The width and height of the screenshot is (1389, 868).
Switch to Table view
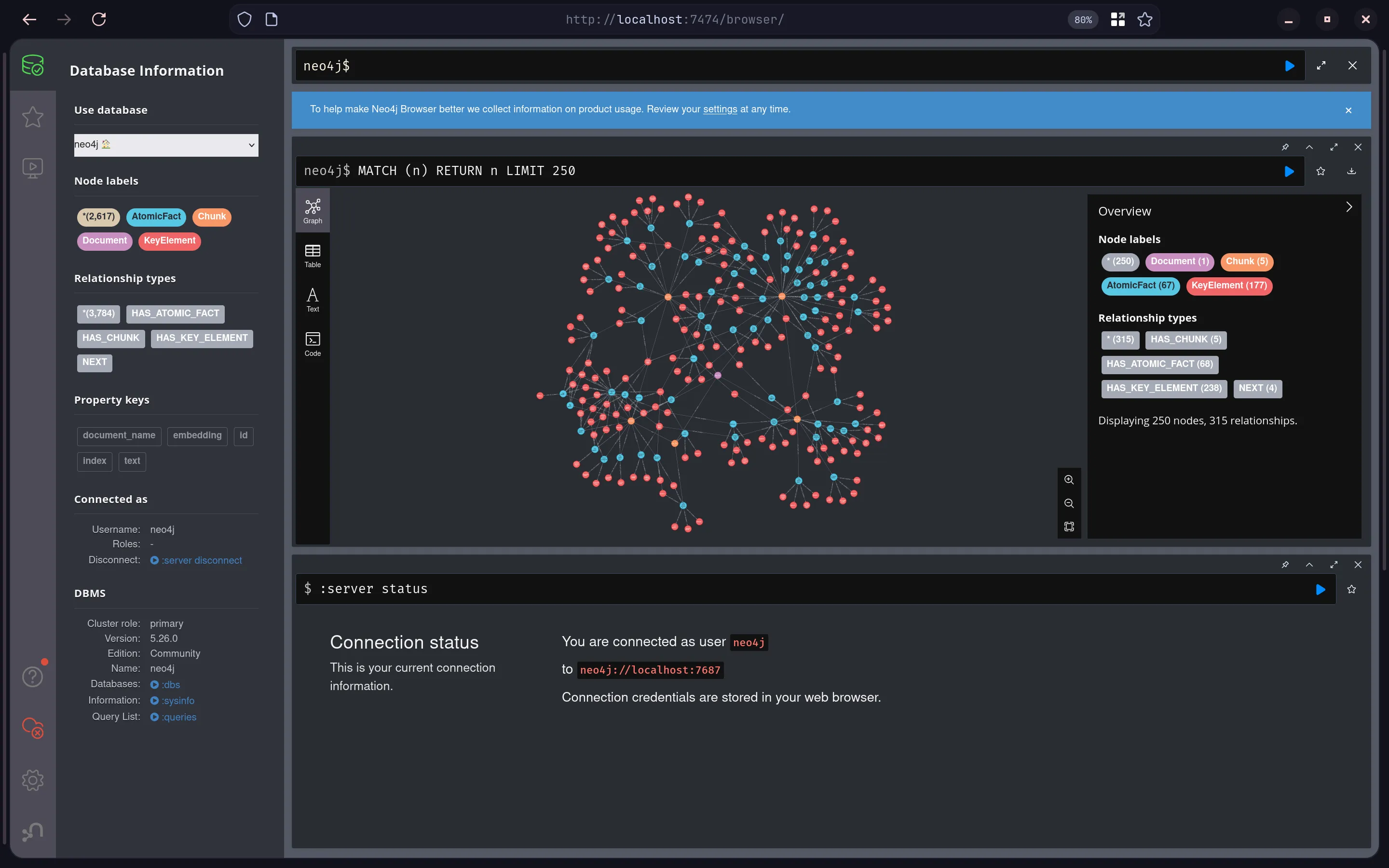[x=312, y=256]
